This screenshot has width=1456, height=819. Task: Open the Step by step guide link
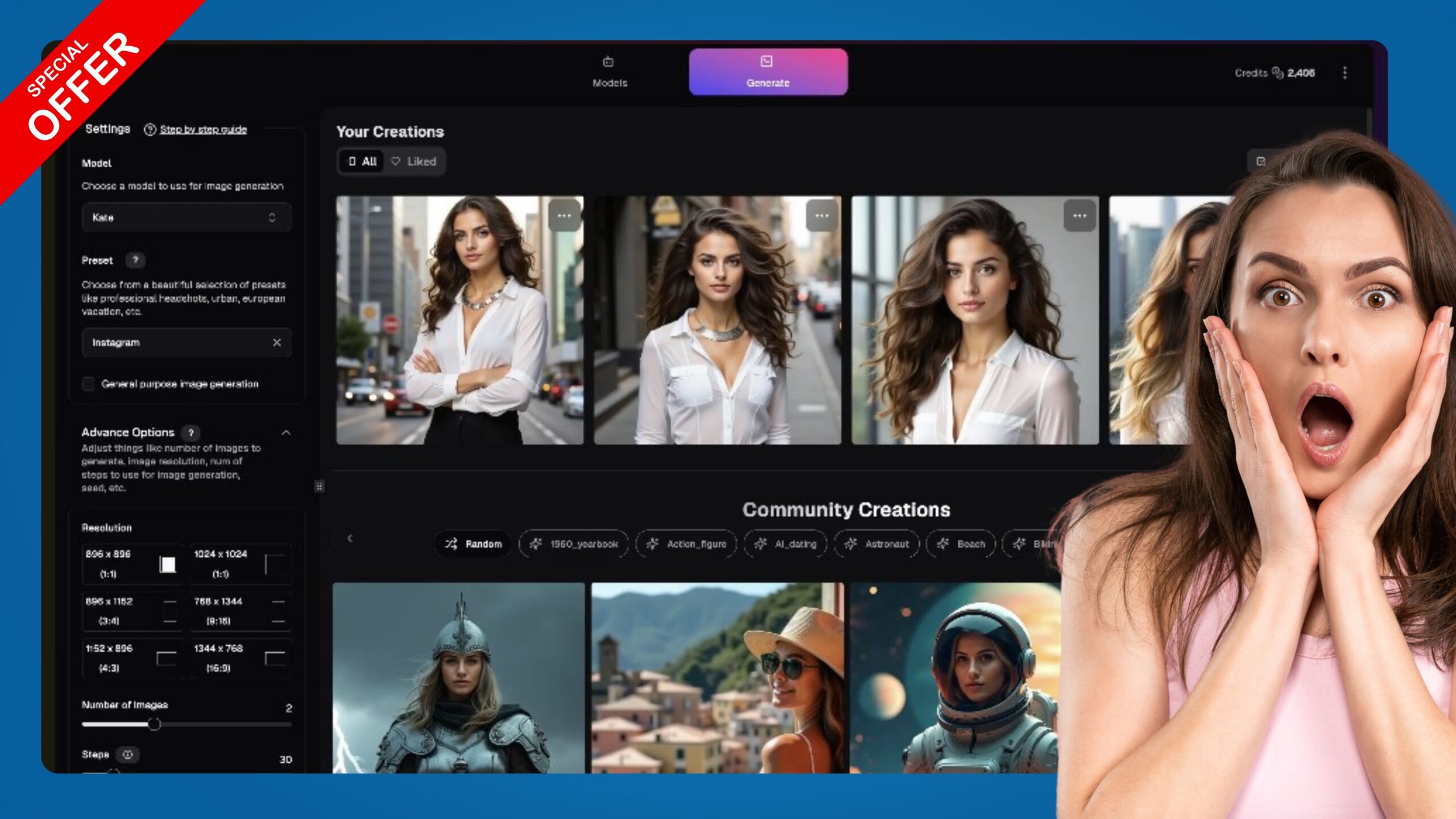pyautogui.click(x=203, y=130)
